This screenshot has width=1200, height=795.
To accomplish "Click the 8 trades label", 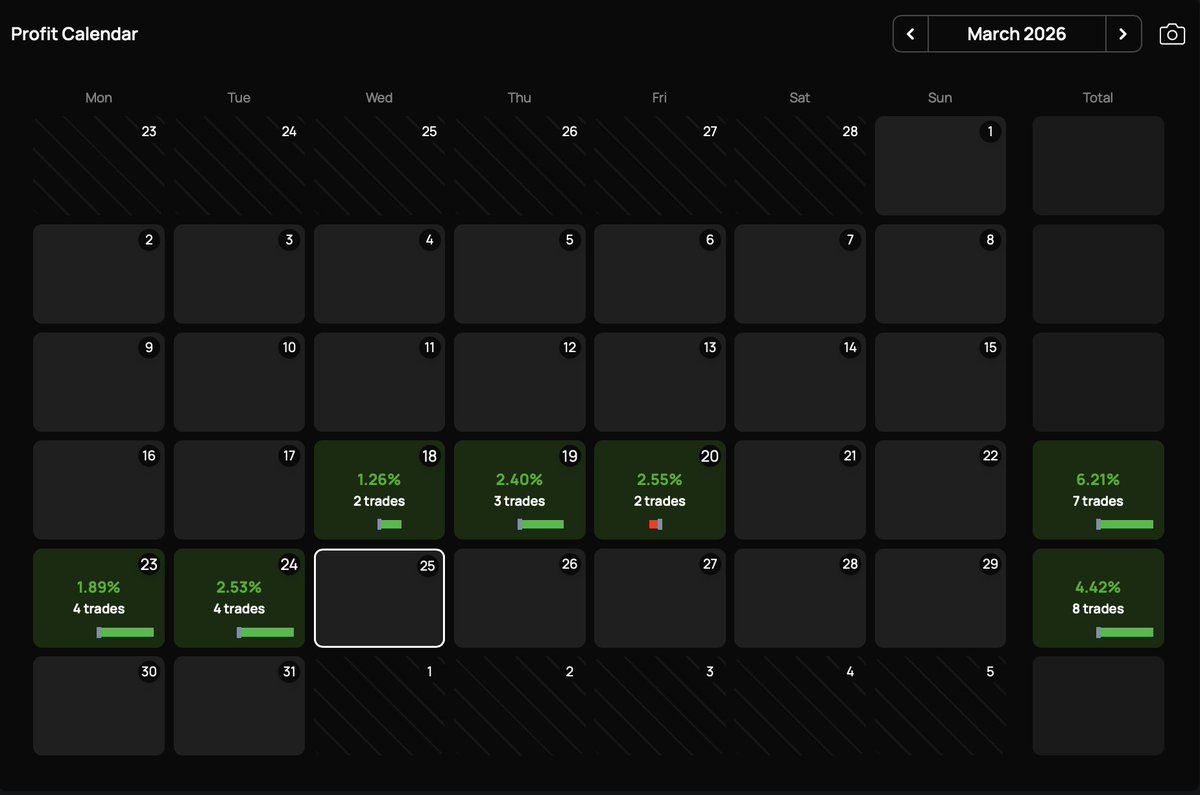I will (x=1098, y=609).
